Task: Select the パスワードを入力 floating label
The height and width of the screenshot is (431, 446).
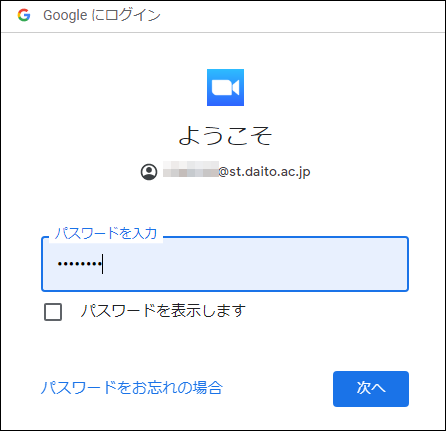Action: coord(106,233)
